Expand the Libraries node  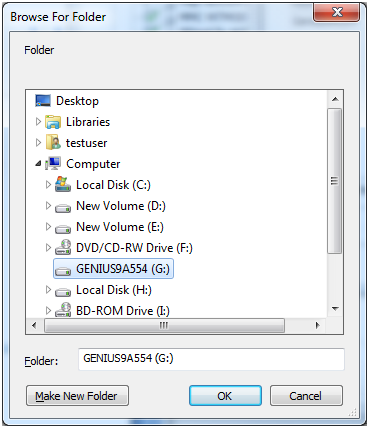pos(38,122)
